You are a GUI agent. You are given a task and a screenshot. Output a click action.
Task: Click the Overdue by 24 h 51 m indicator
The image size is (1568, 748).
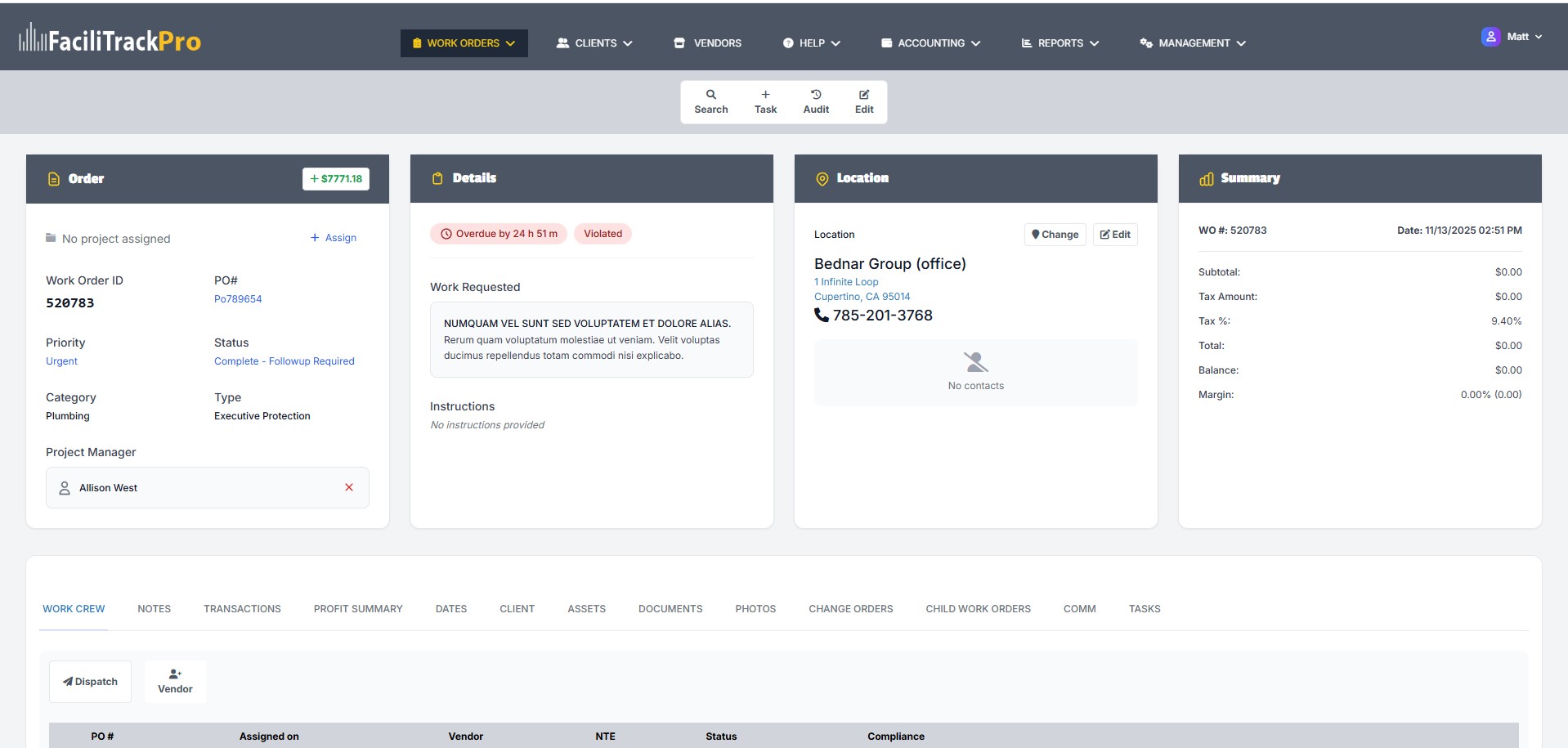tap(499, 234)
